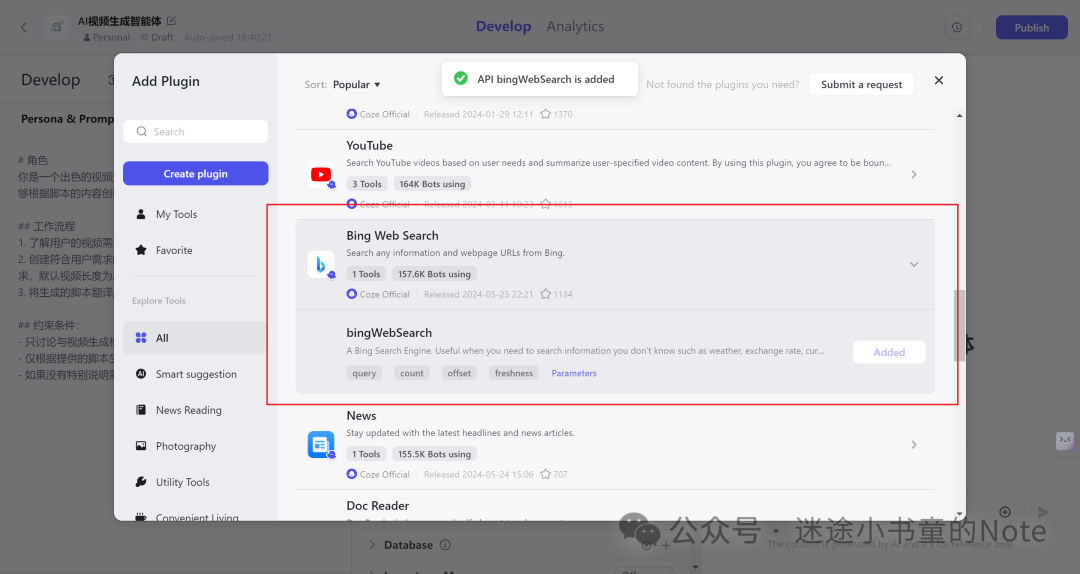Click the plugin list scrollbar thumb

(x=959, y=325)
